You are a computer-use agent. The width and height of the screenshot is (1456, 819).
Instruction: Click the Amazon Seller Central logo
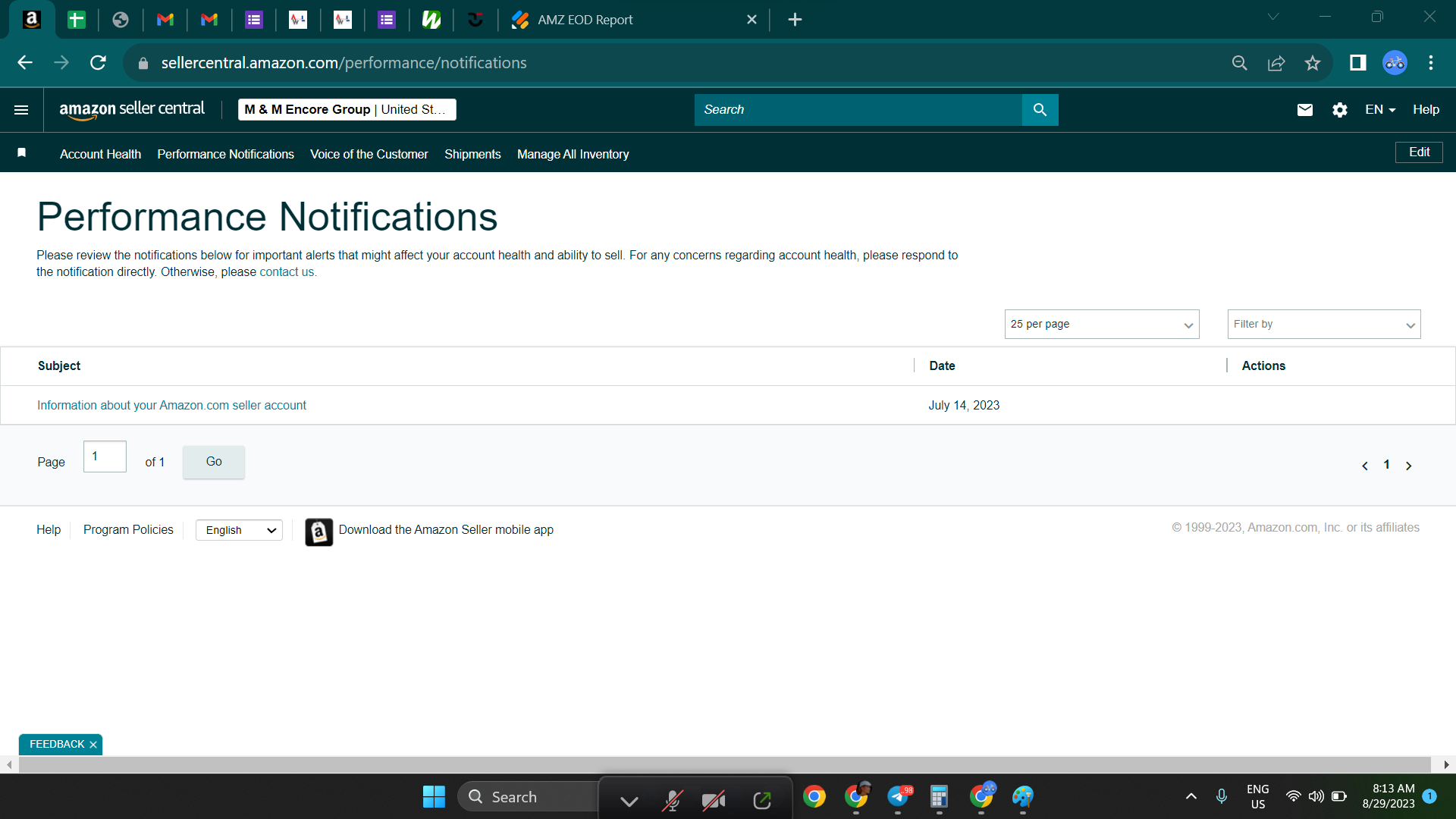[x=132, y=110]
